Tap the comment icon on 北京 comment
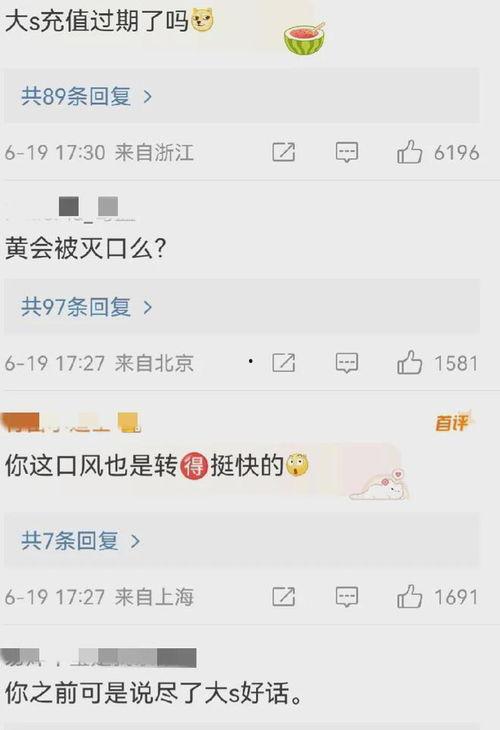This screenshot has width=500, height=730. click(x=347, y=363)
